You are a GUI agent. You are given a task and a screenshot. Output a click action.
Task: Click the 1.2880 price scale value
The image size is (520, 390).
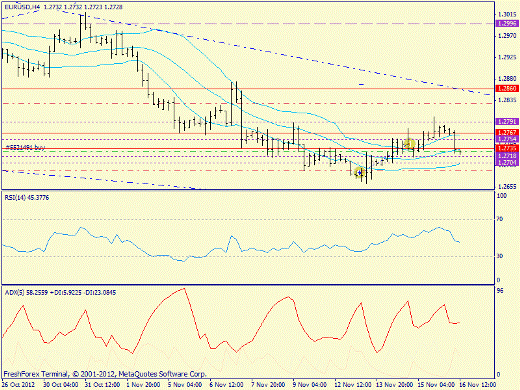click(507, 79)
